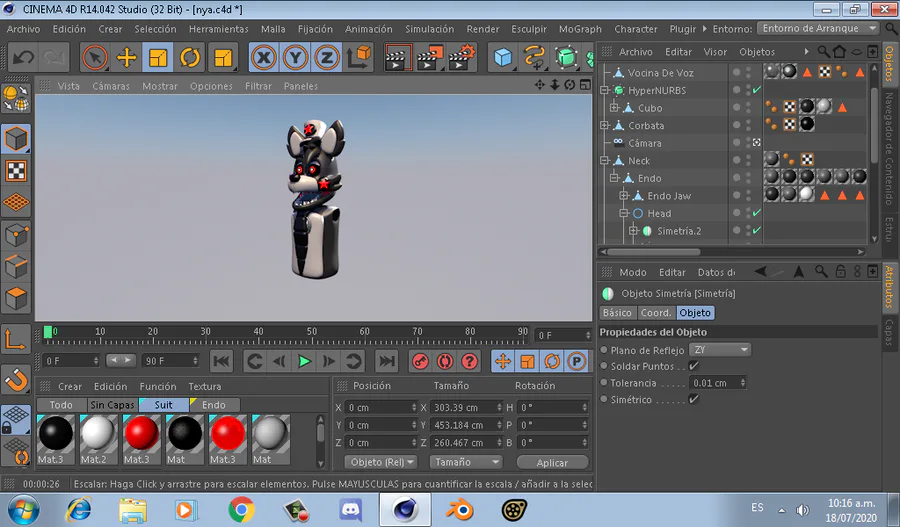This screenshot has height=527, width=900.
Task: Open the spline pen tool icon
Action: [x=534, y=57]
